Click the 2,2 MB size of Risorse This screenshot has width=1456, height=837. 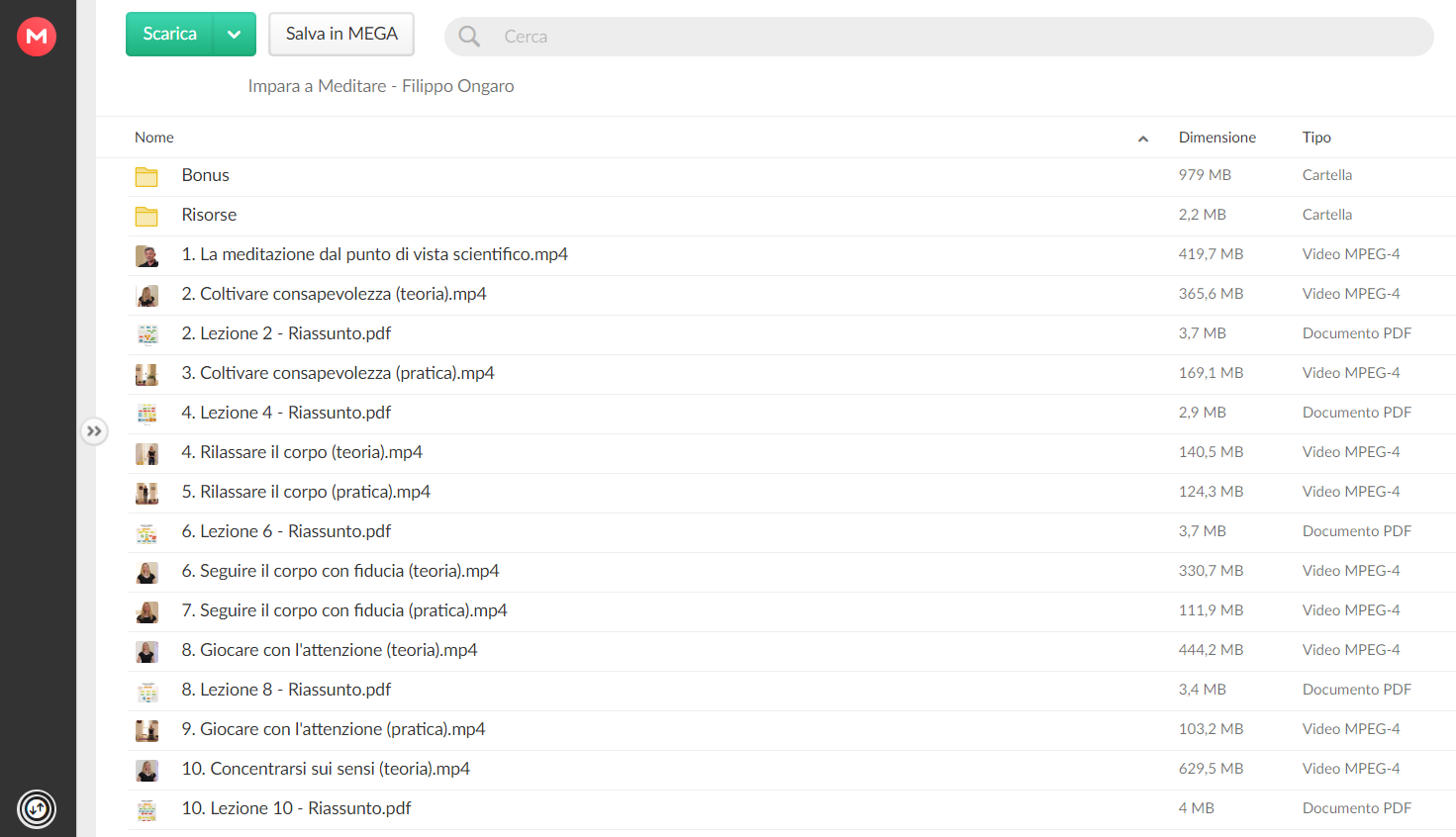pos(1203,215)
